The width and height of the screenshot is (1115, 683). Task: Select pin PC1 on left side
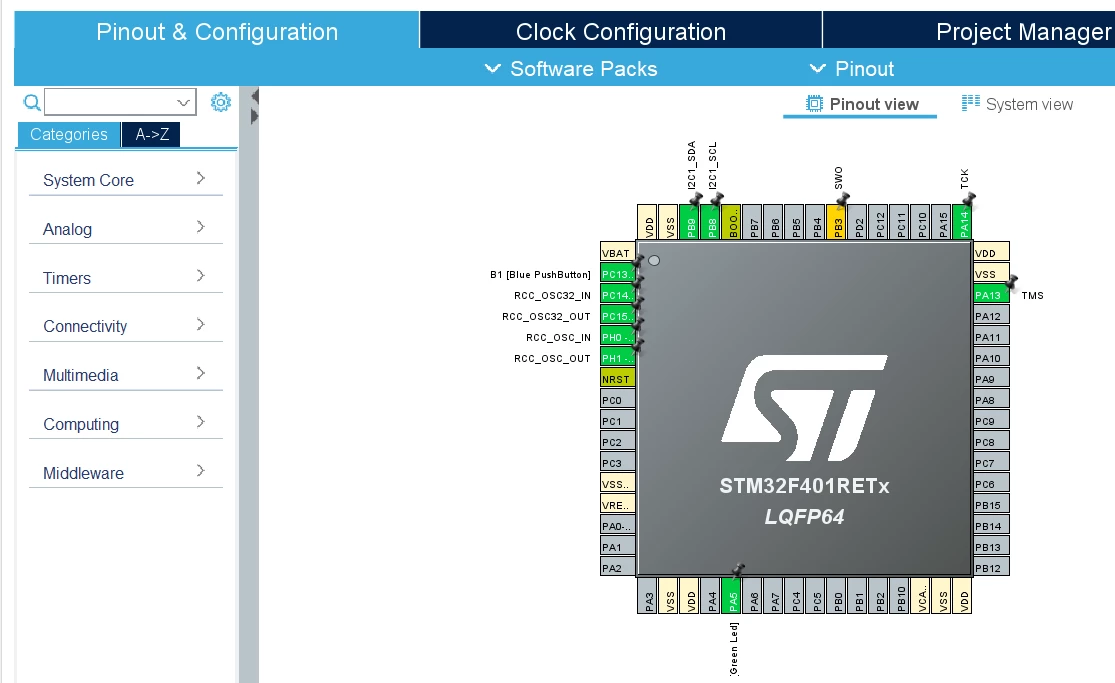(x=617, y=420)
